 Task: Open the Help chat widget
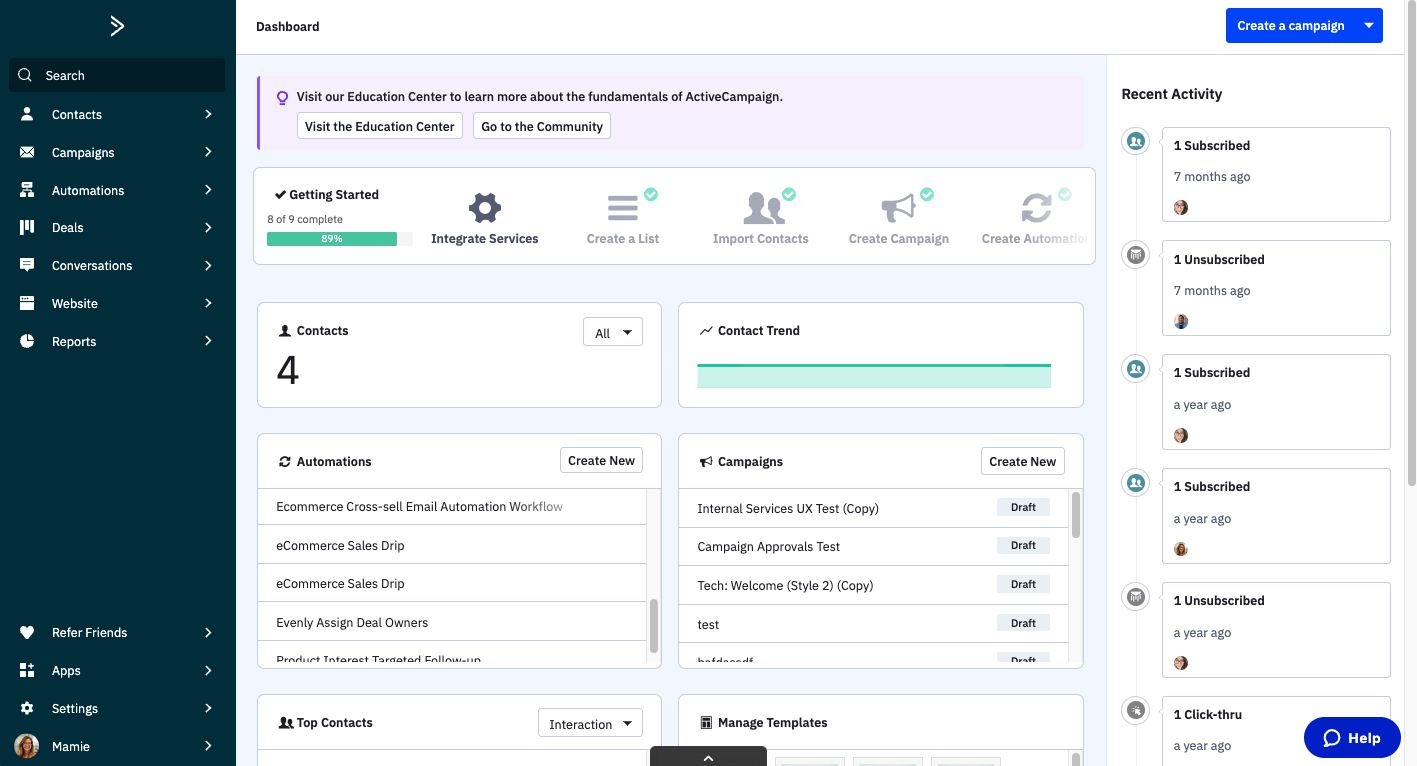1352,738
